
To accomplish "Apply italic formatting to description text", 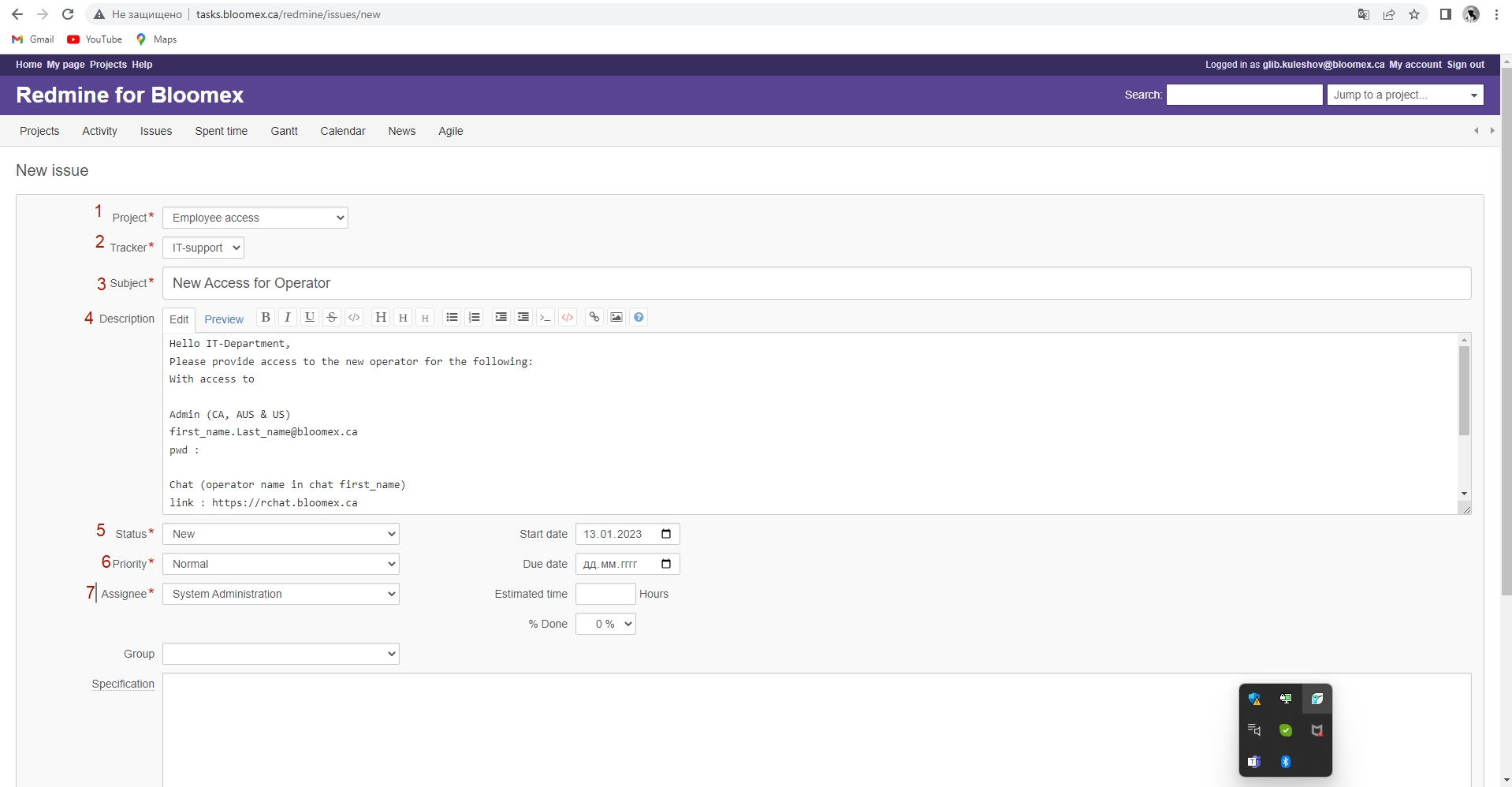I will click(x=288, y=317).
